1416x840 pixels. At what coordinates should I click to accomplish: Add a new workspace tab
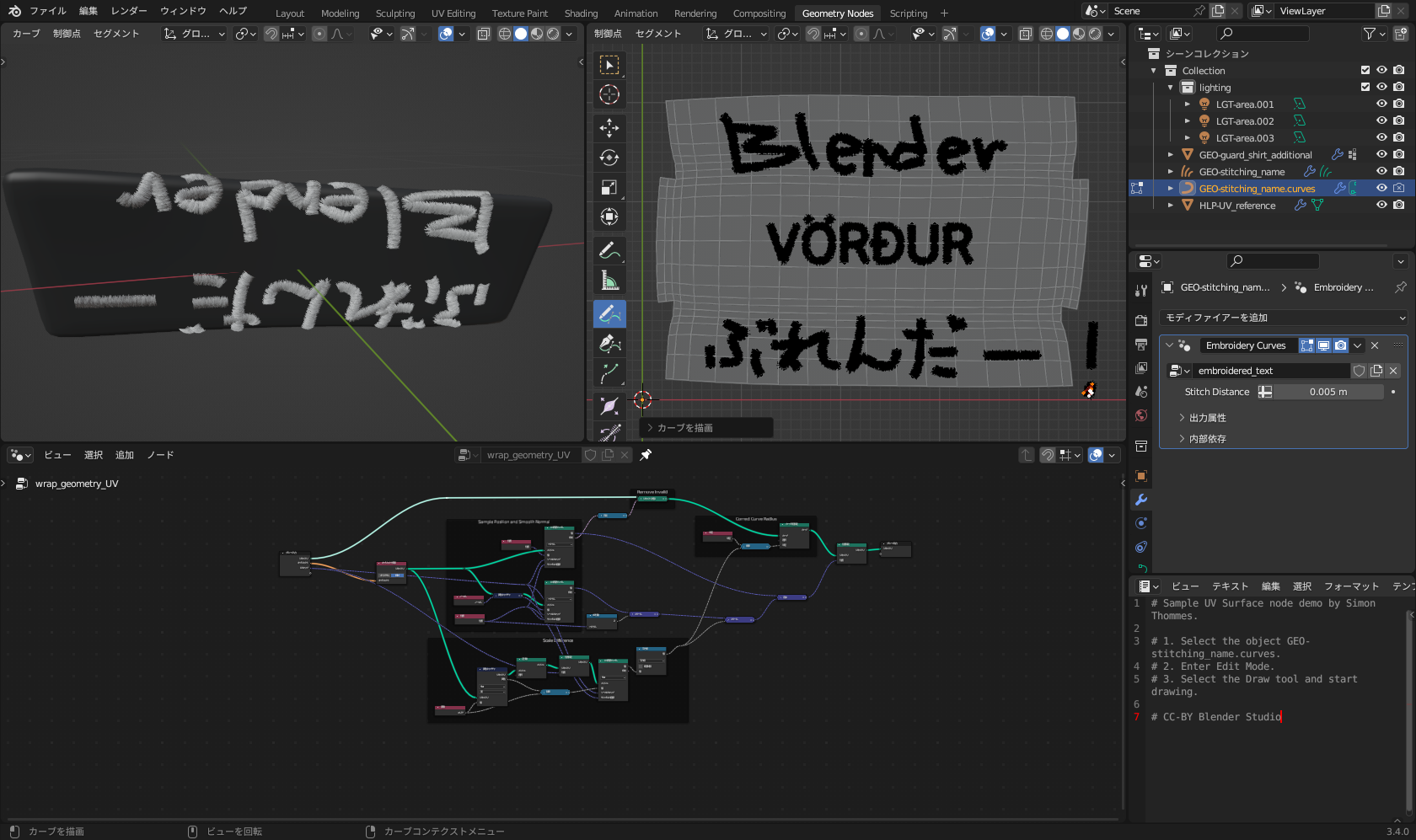tap(944, 13)
